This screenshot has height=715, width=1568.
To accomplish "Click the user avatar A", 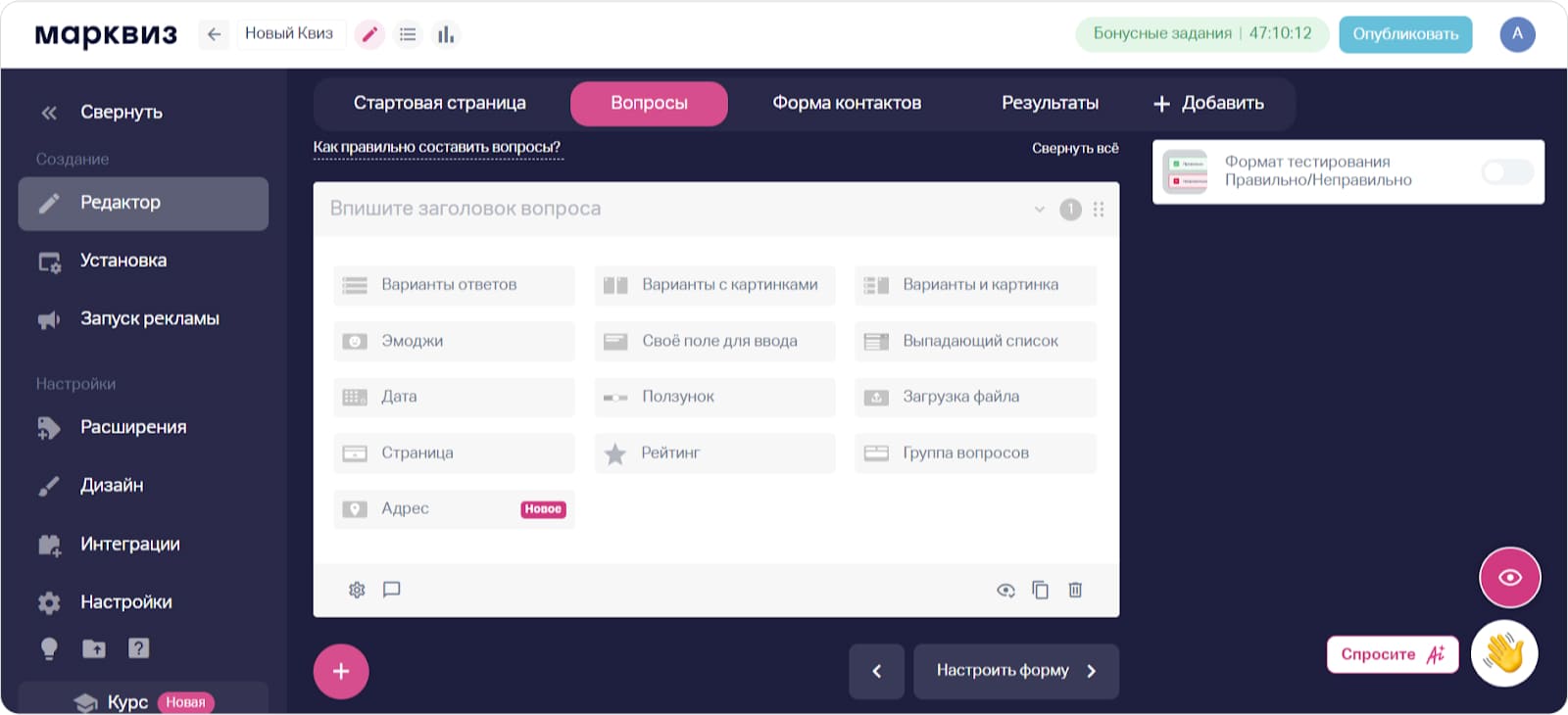I will pyautogui.click(x=1517, y=34).
